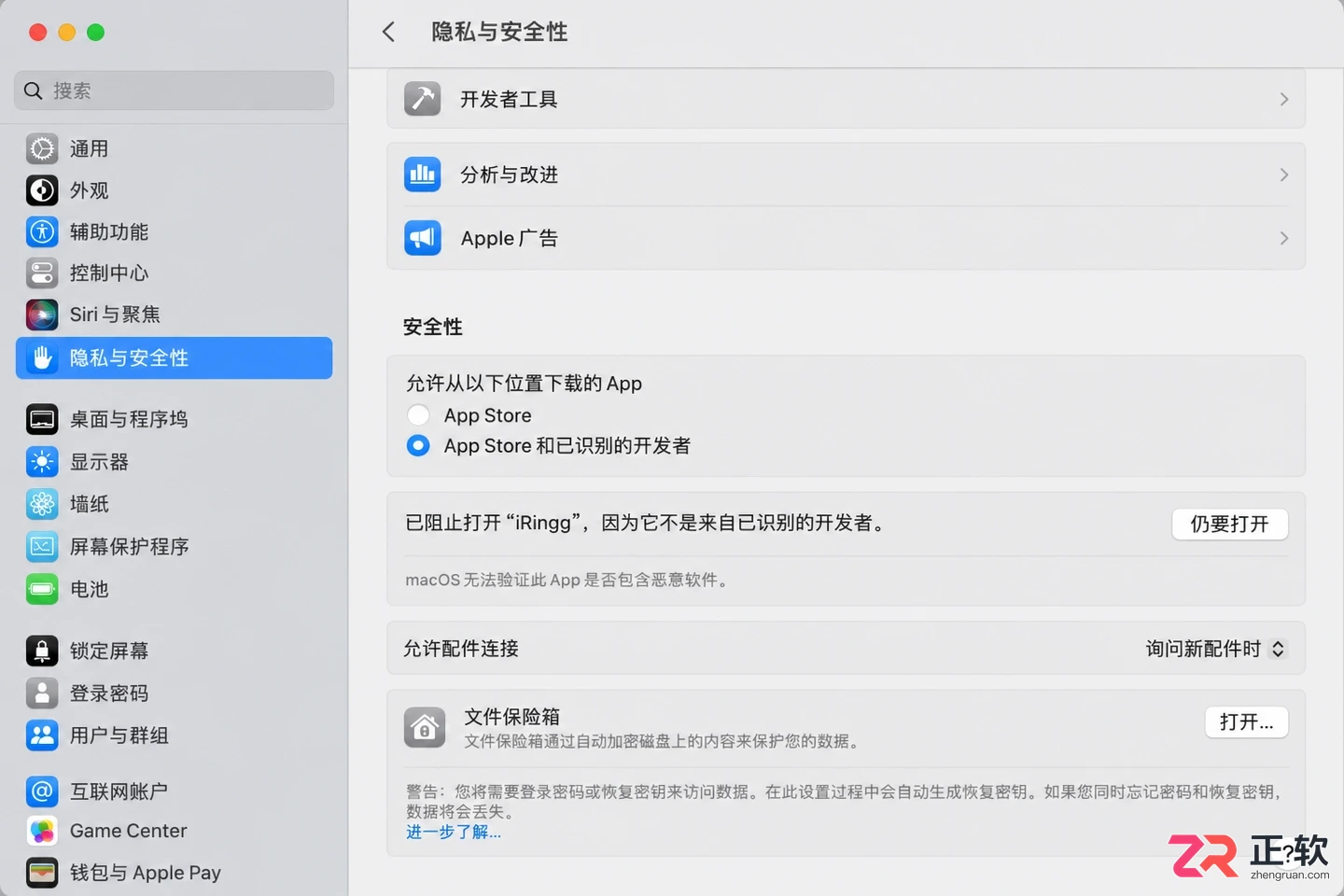Click the 允许从以下位置下载的 App label

(x=524, y=384)
